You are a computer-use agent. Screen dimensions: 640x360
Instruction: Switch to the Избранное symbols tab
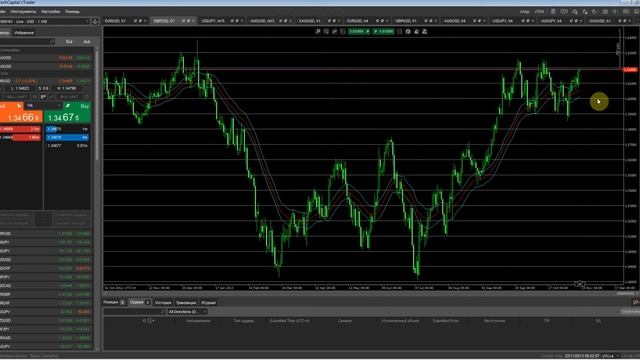pos(24,33)
